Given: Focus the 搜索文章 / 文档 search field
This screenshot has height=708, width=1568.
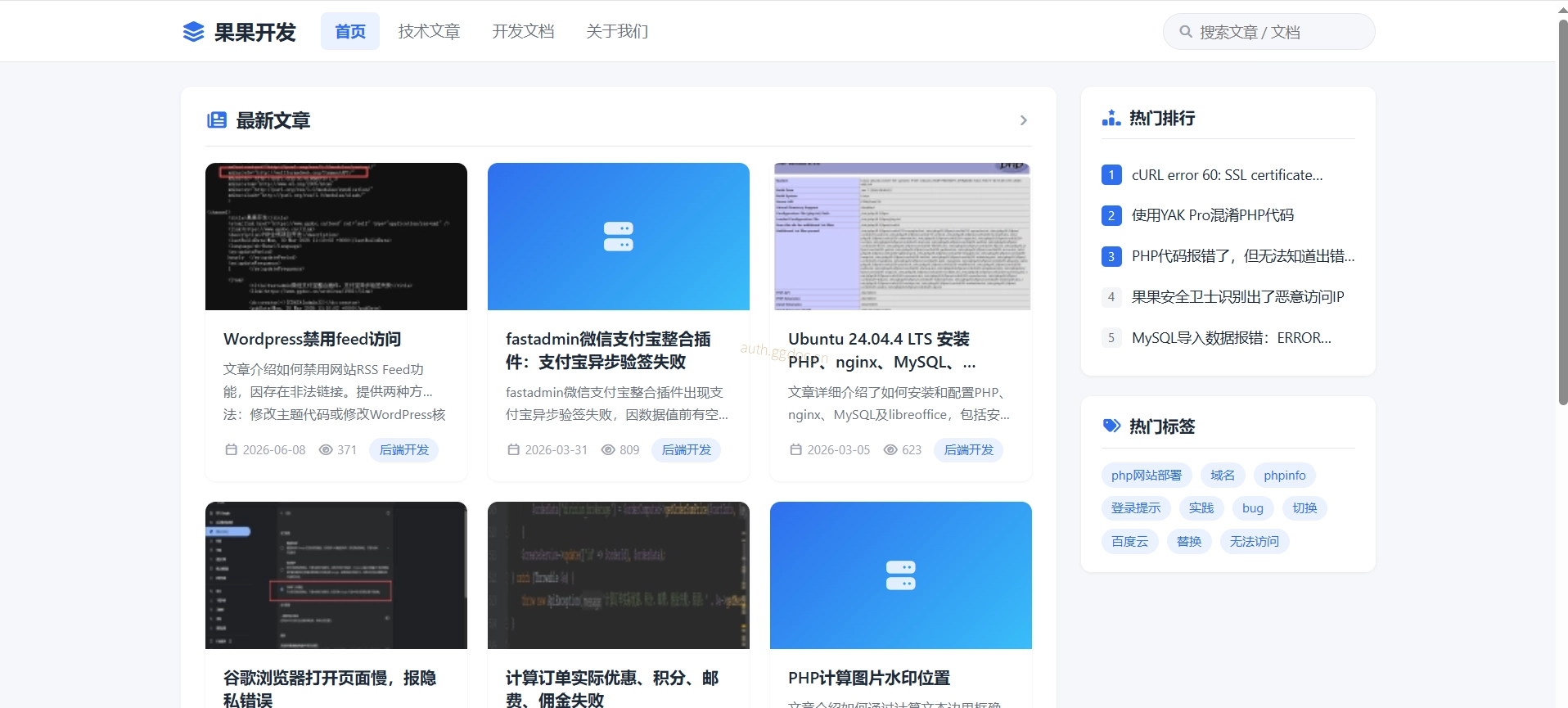Looking at the screenshot, I should click(x=1269, y=32).
